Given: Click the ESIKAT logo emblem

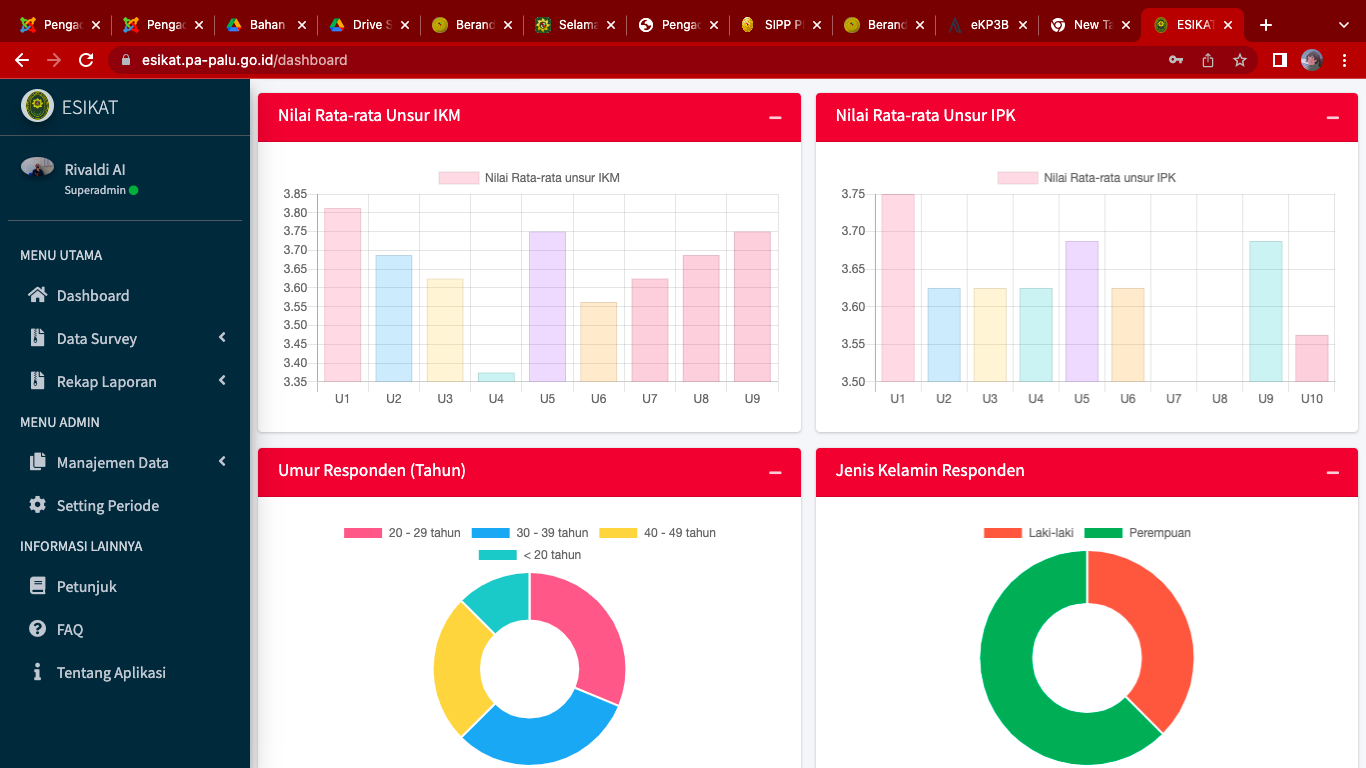Looking at the screenshot, I should (x=37, y=106).
